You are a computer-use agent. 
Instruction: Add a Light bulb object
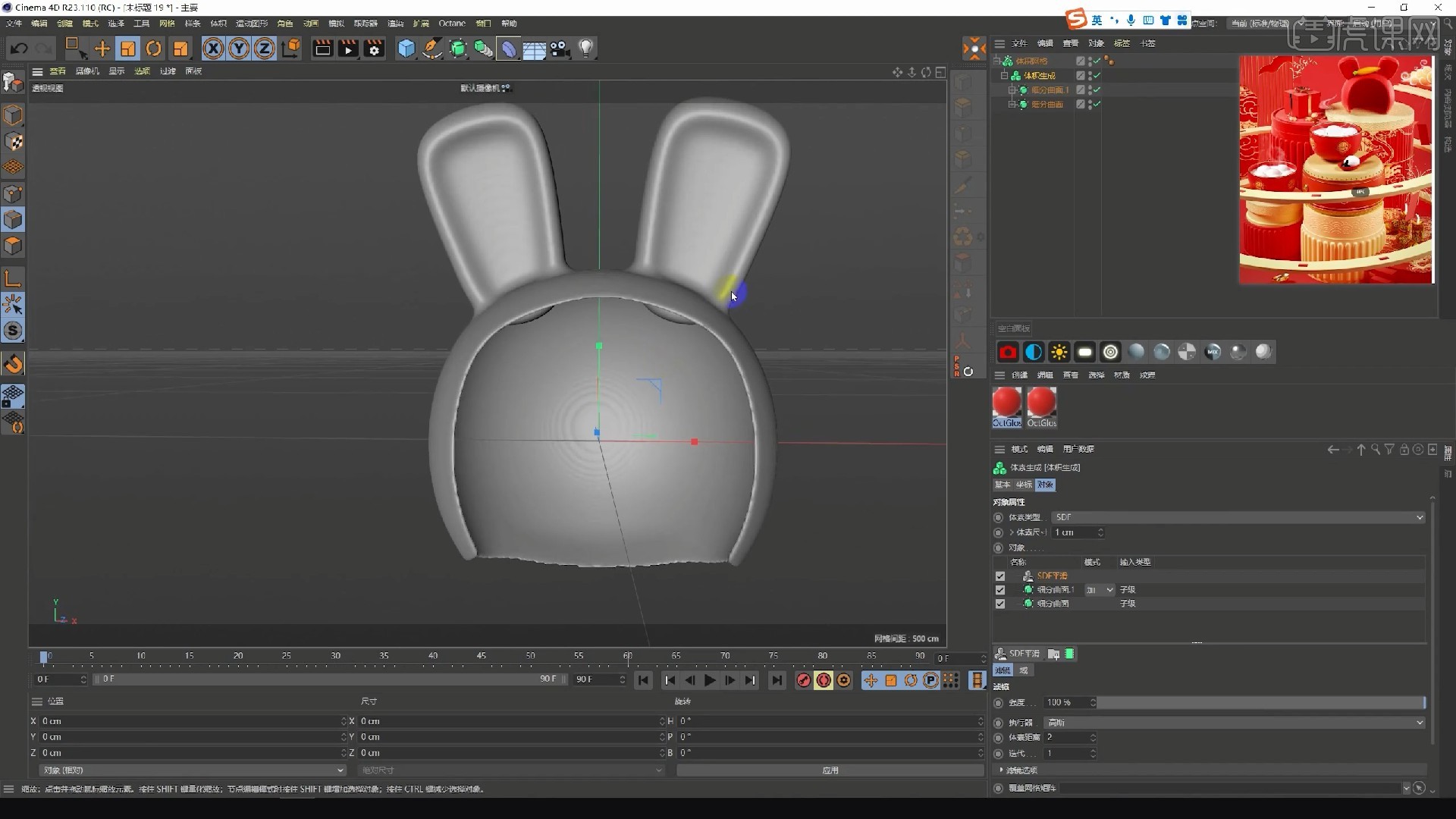[x=585, y=49]
